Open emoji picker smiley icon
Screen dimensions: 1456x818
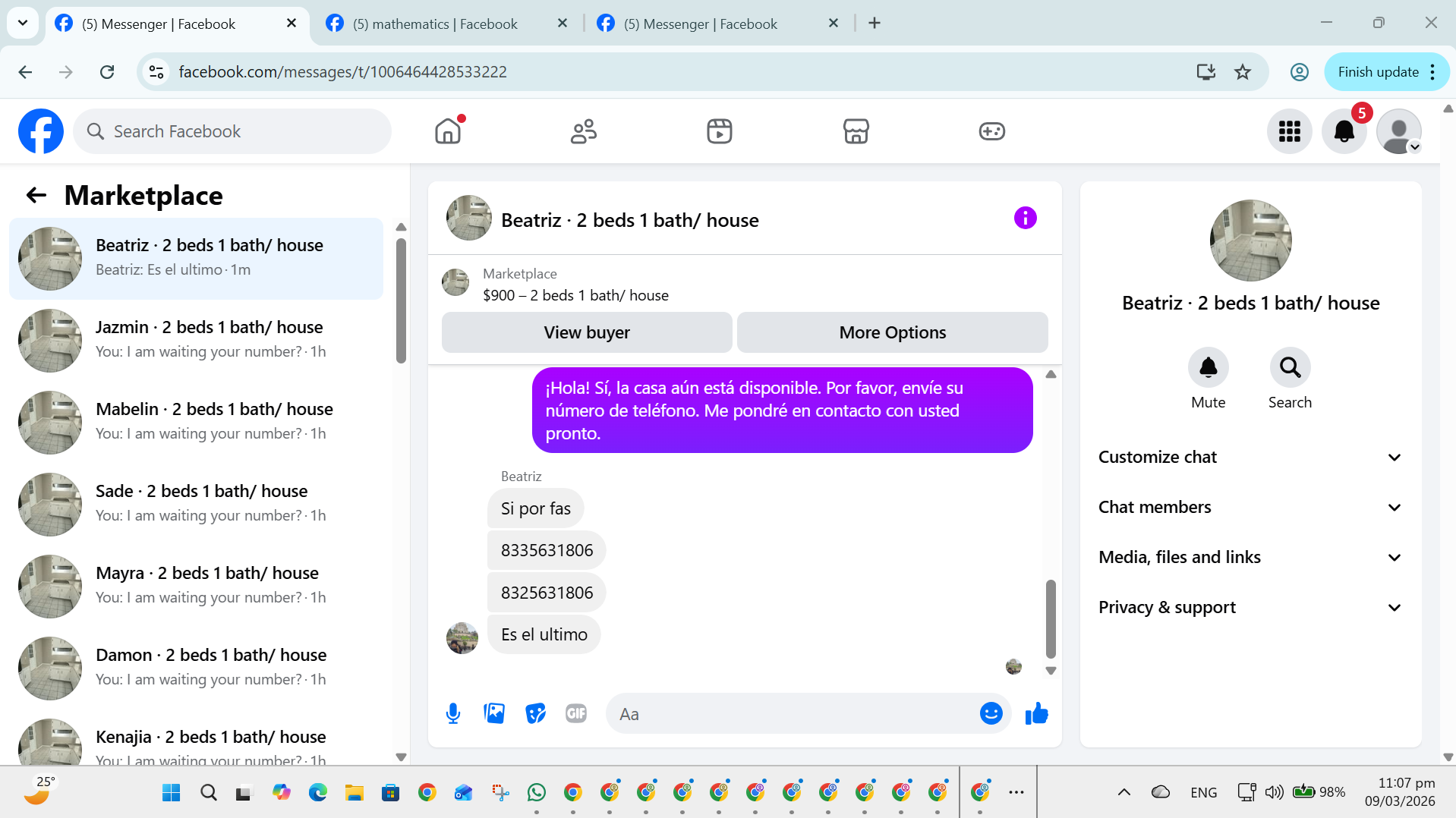point(991,713)
